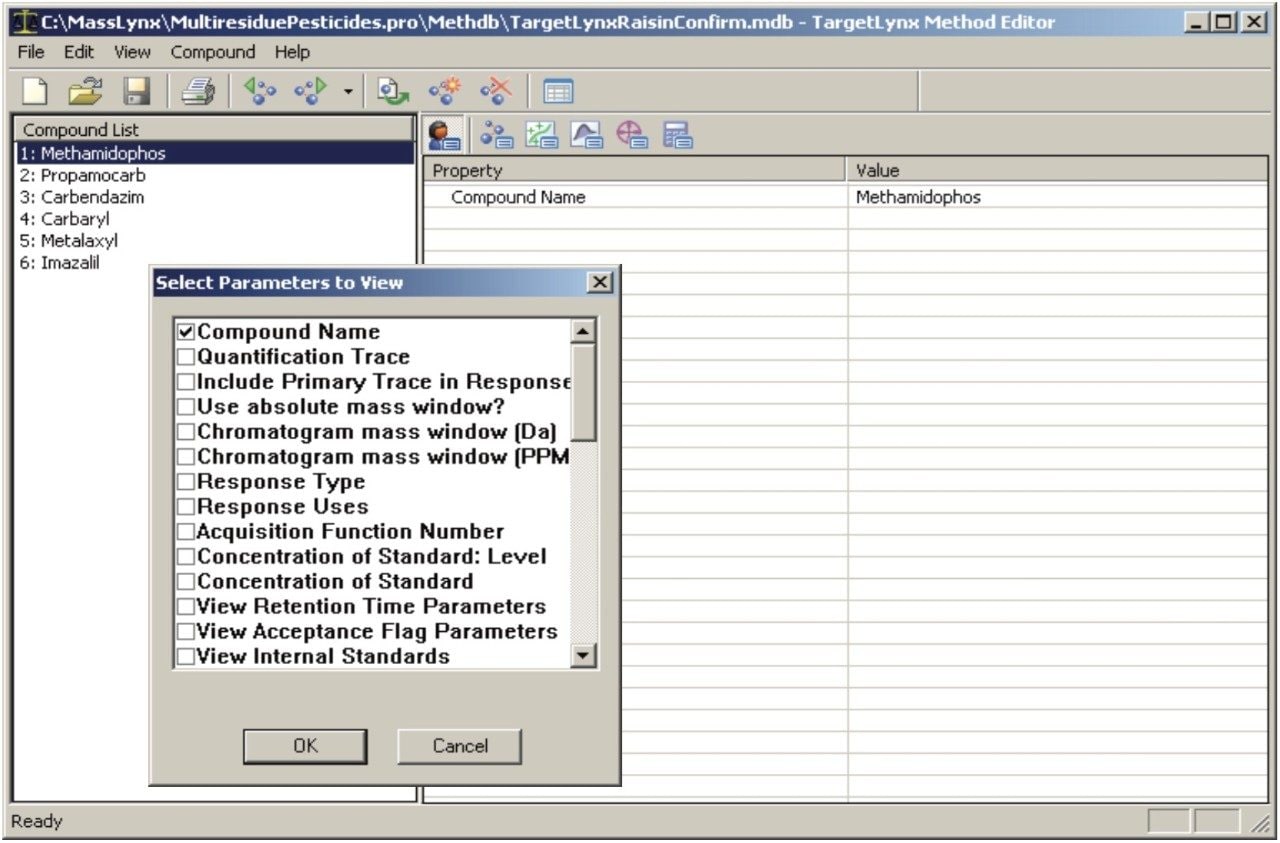Click the delete compound red X icon
Viewport: 1280px width, 843px height.
click(495, 92)
